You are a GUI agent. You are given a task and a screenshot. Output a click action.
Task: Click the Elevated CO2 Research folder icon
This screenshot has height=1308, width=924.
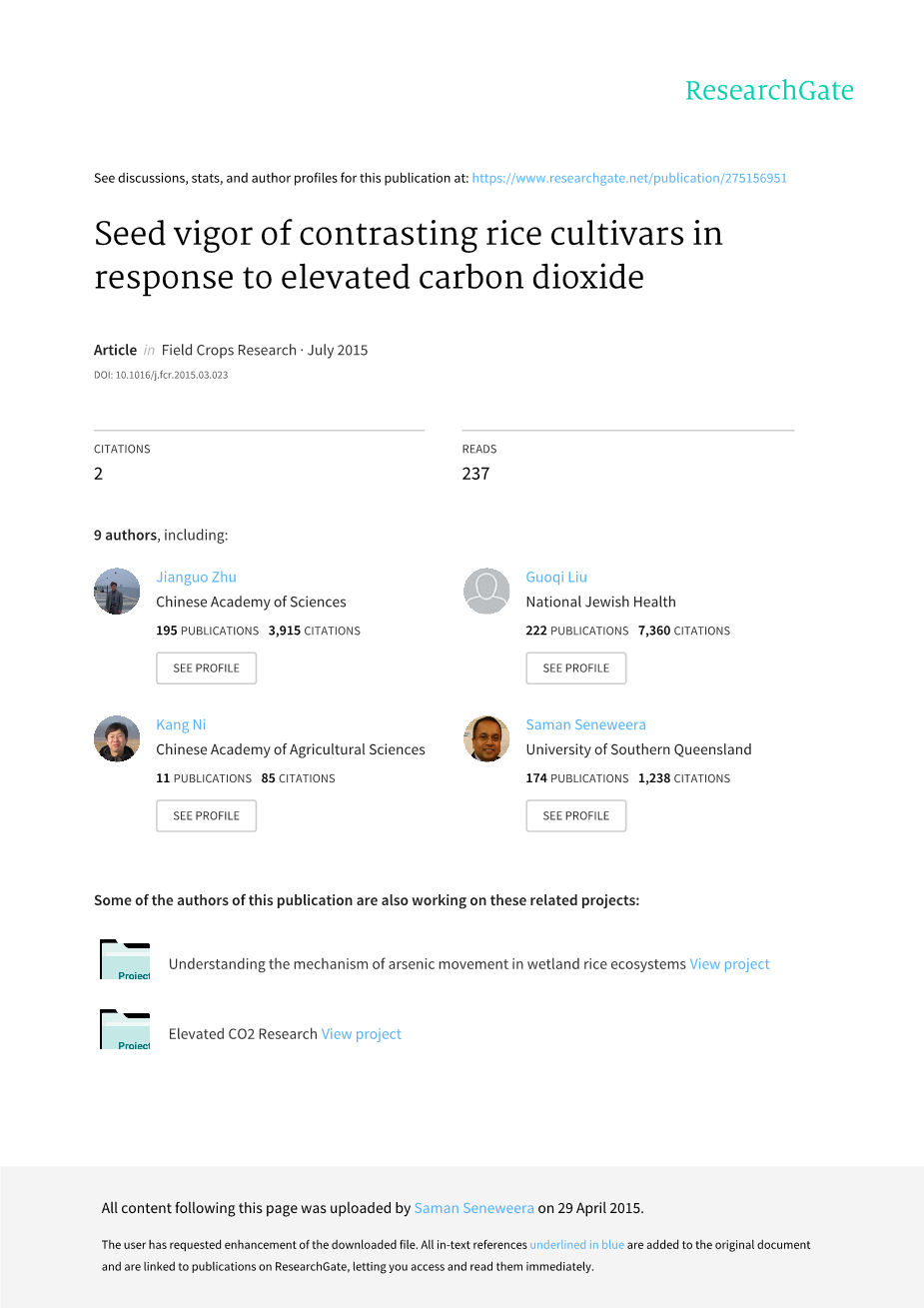pyautogui.click(x=125, y=1030)
